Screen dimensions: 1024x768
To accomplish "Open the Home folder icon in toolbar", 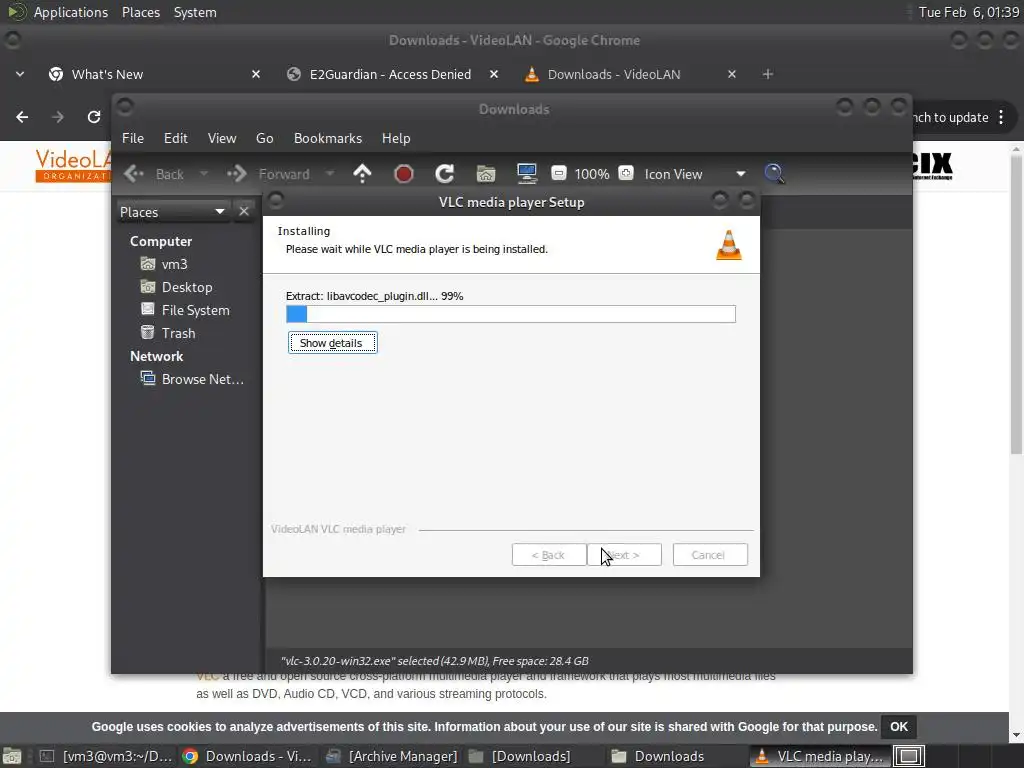I will point(486,174).
